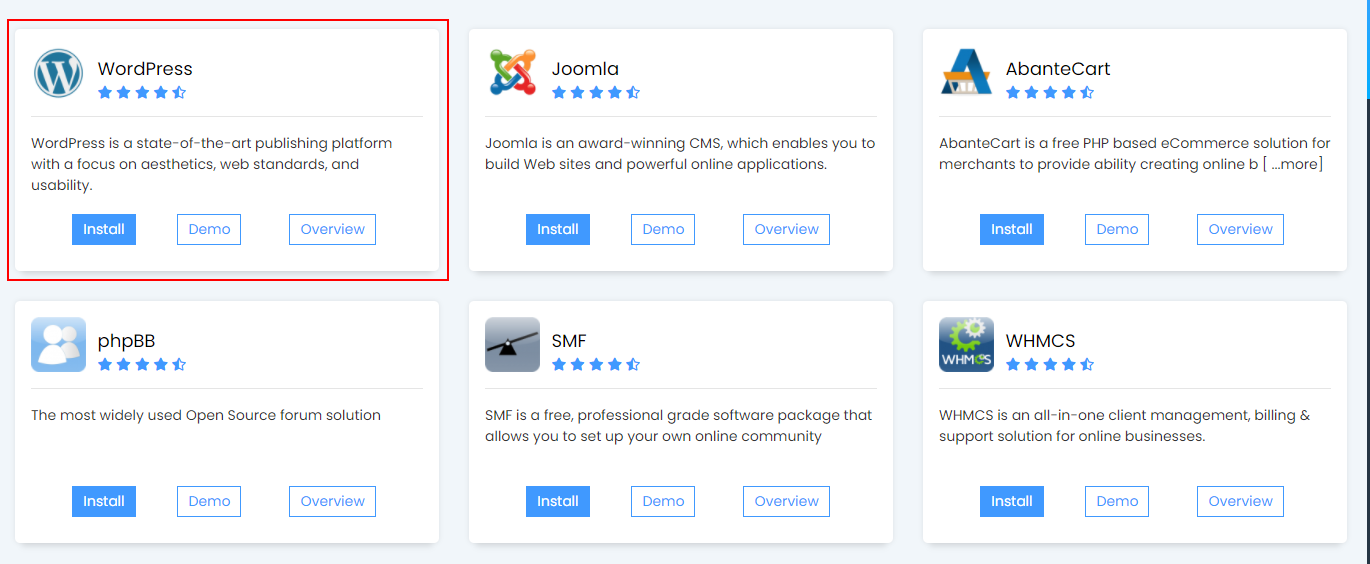Click the AbanteCart star rating

[1050, 93]
